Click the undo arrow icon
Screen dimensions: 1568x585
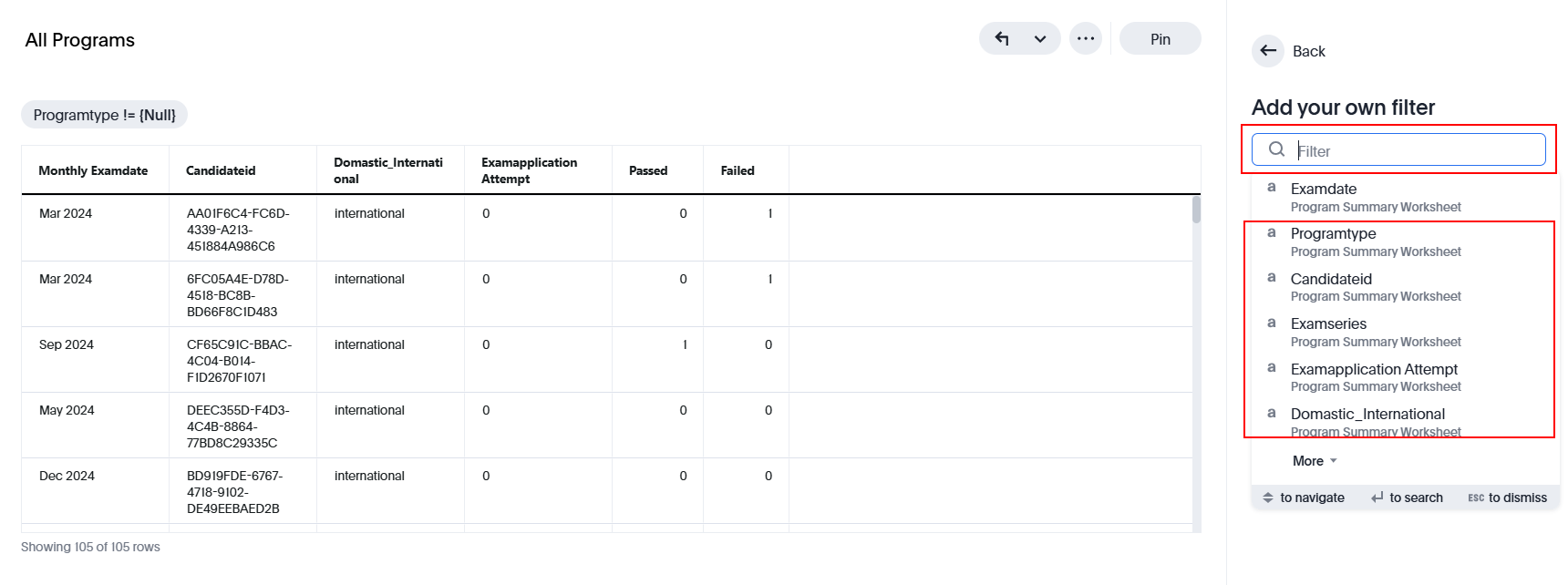coord(1002,38)
